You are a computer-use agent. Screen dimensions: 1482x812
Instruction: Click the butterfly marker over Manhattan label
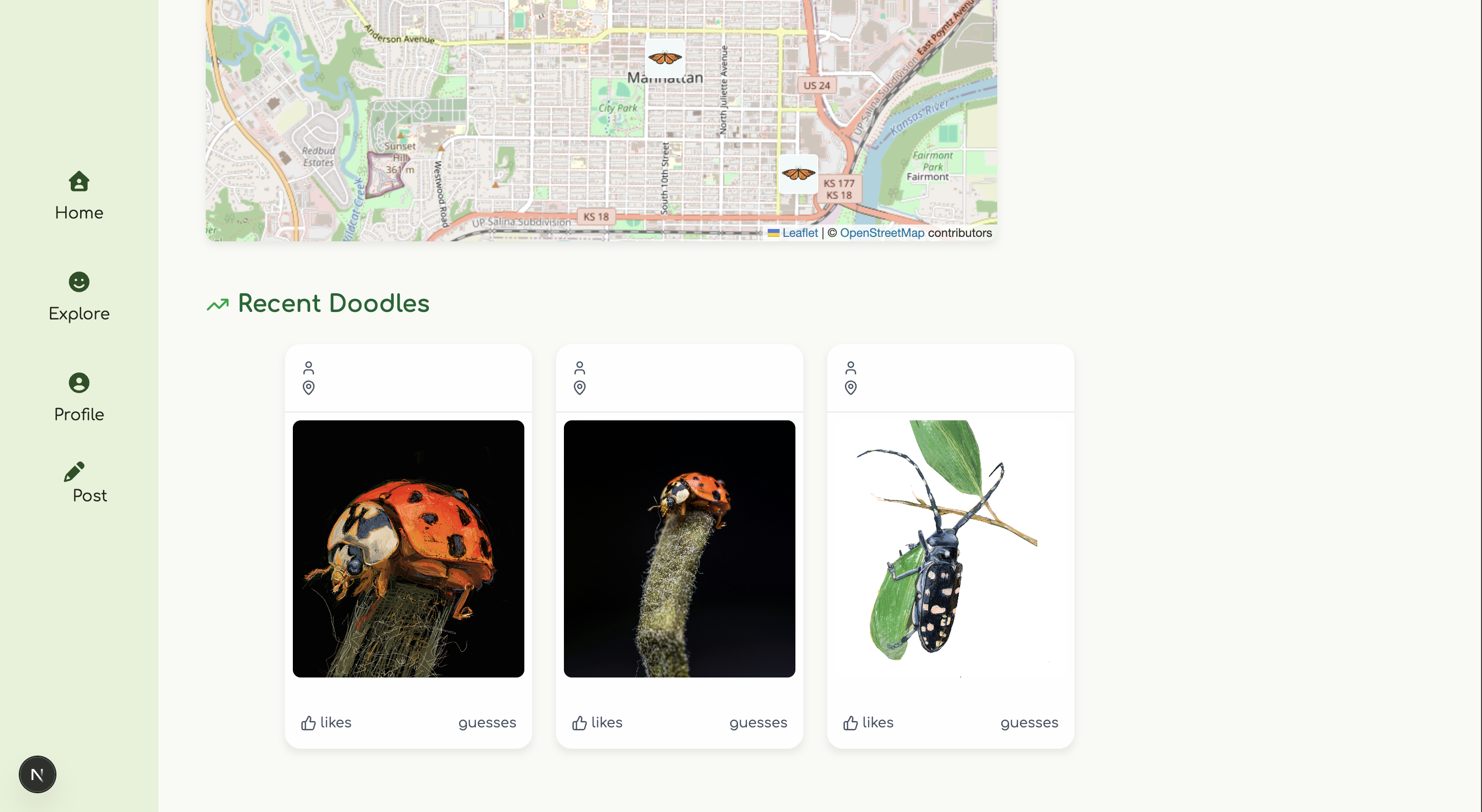665,57
